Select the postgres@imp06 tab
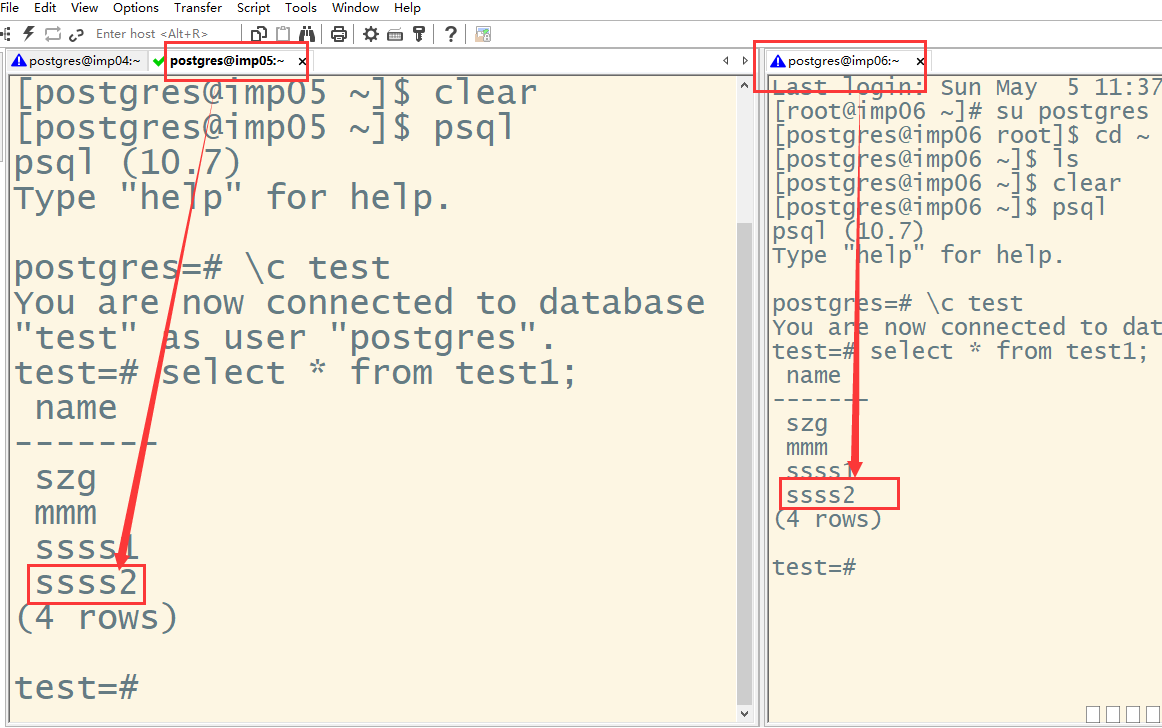The height and width of the screenshot is (728, 1162). coord(842,61)
